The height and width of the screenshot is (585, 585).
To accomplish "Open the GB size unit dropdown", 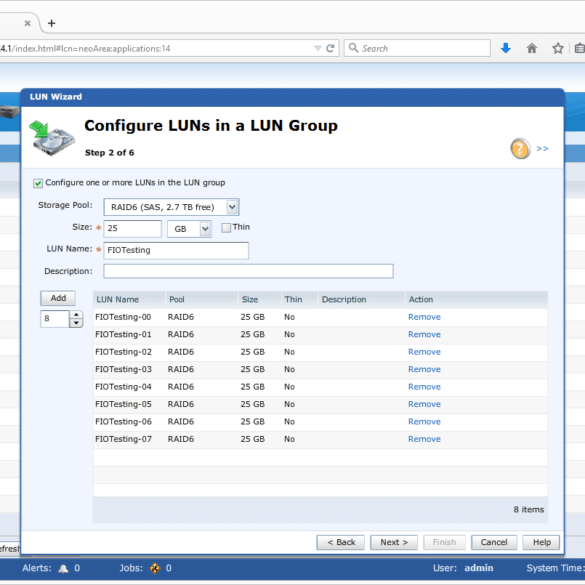I will tap(205, 229).
